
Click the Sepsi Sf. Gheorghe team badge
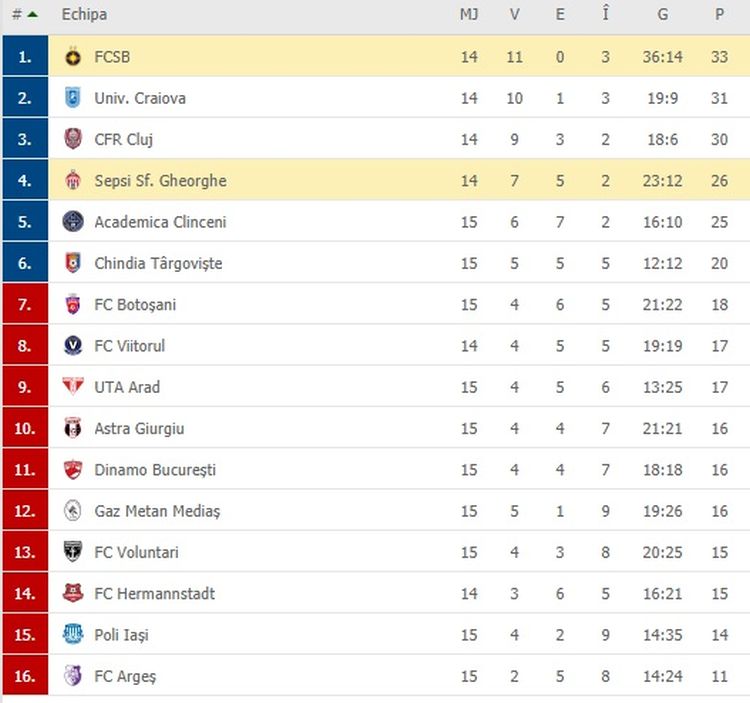tap(72, 181)
